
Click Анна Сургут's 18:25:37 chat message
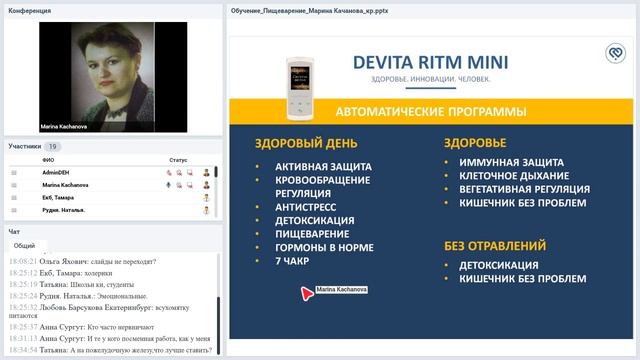pos(82,327)
